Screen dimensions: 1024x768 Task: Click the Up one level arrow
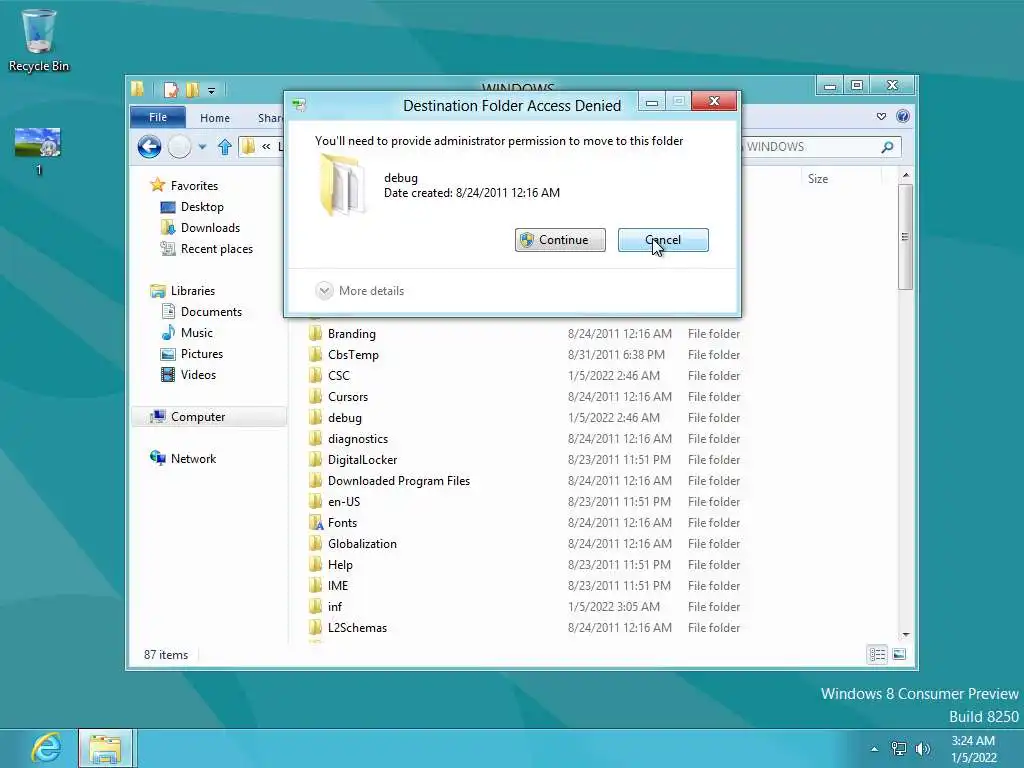[225, 147]
